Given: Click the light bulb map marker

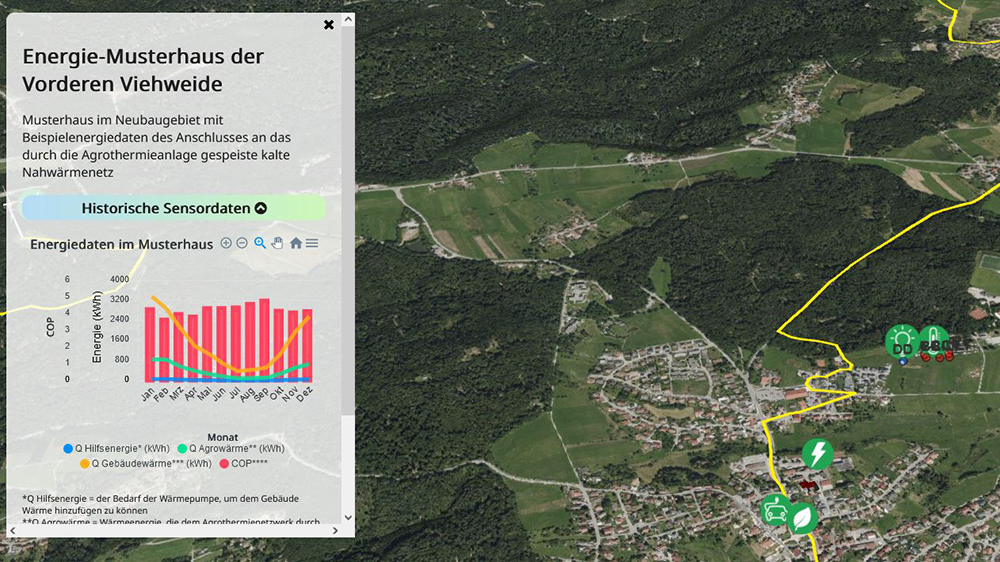Looking at the screenshot, I should [902, 340].
